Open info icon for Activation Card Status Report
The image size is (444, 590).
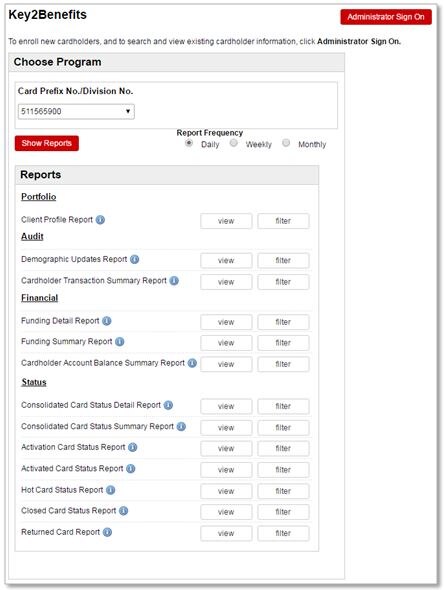pyautogui.click(x=132, y=447)
